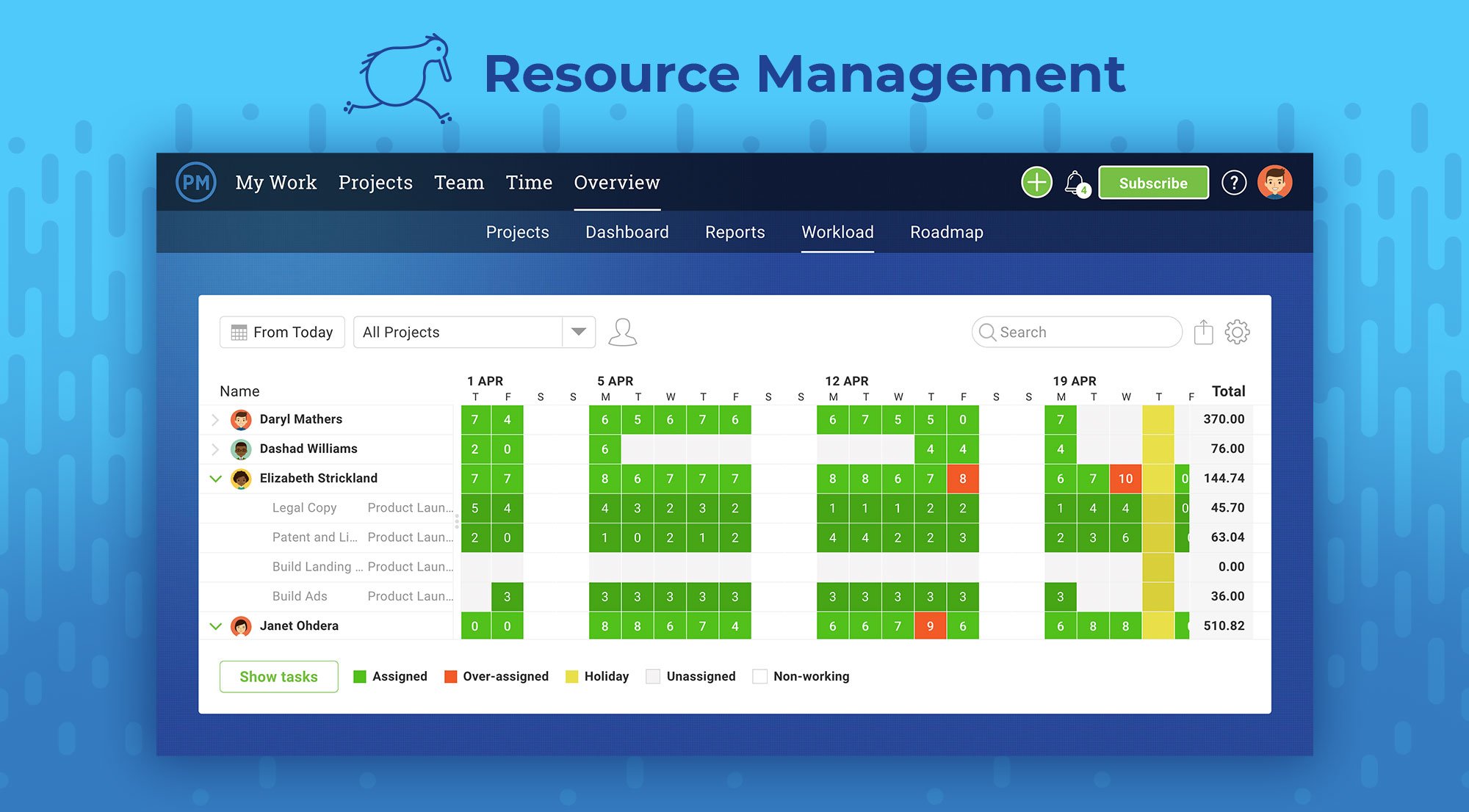The height and width of the screenshot is (812, 1469).
Task: Click the Subscribe button
Action: (1153, 183)
